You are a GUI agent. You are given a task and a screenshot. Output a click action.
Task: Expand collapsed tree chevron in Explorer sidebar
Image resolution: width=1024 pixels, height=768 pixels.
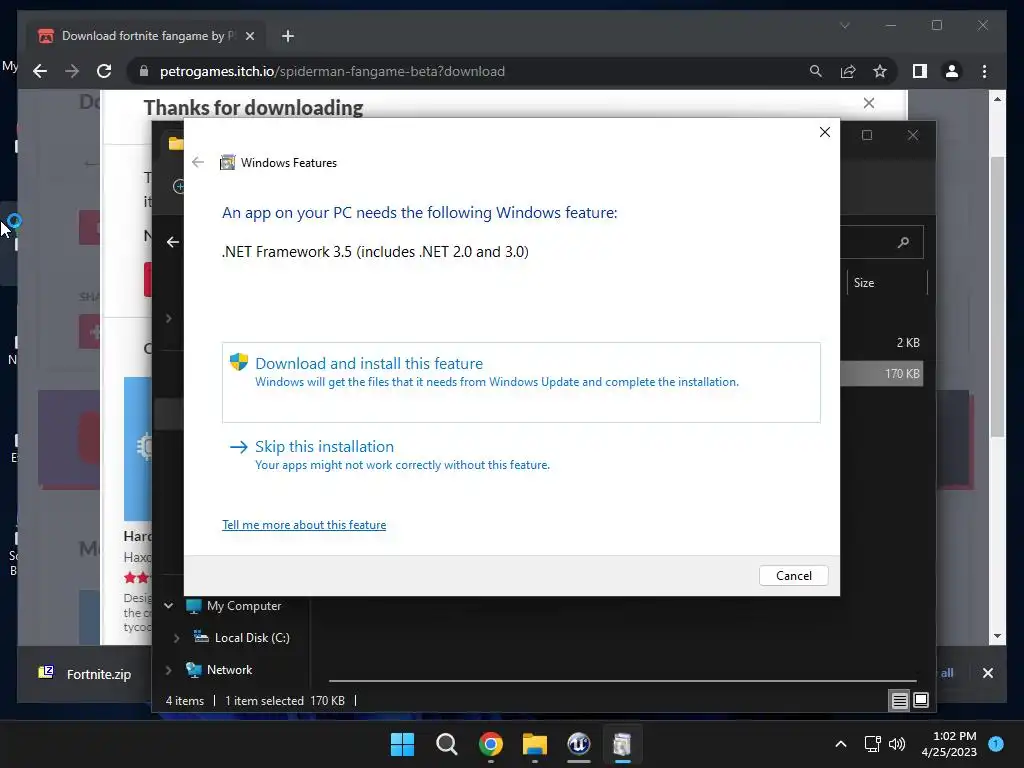(168, 319)
